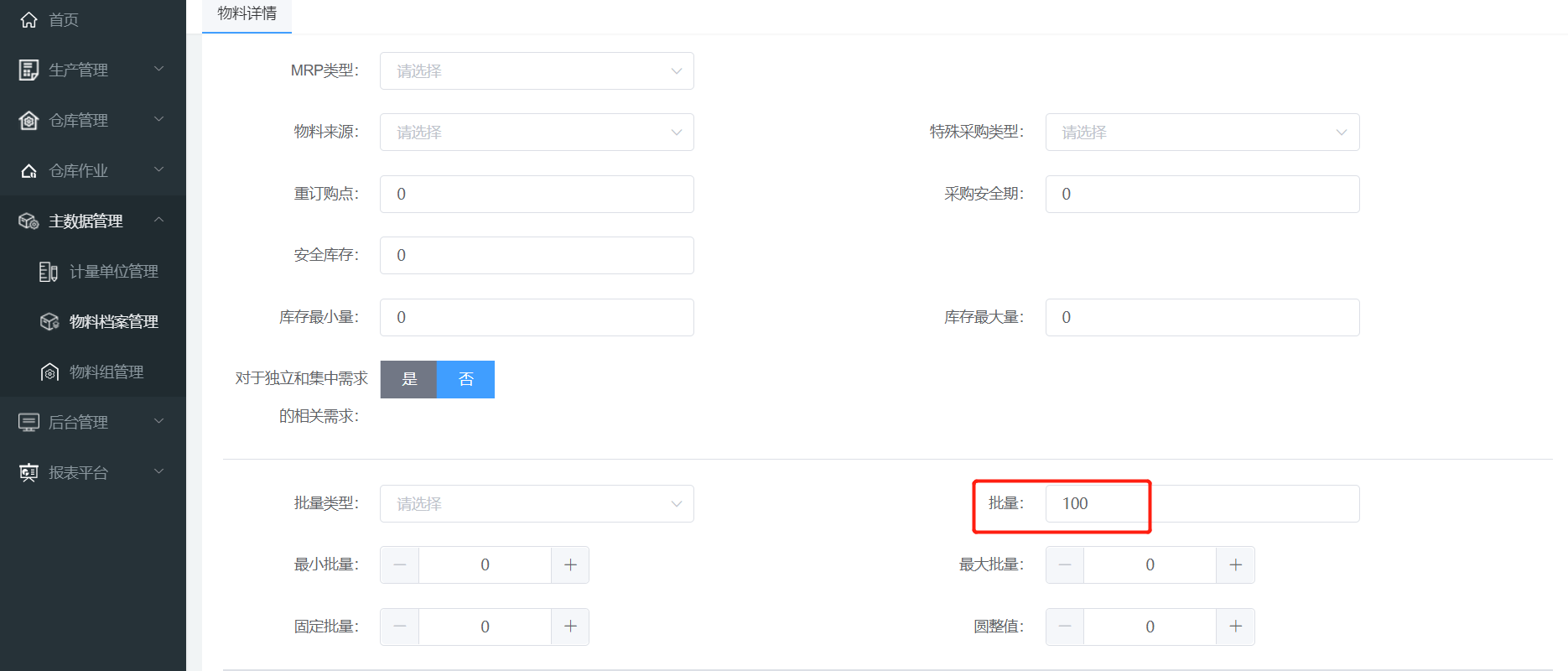
Task: Click the 仓库管理 warehouse icon
Action: click(x=29, y=121)
